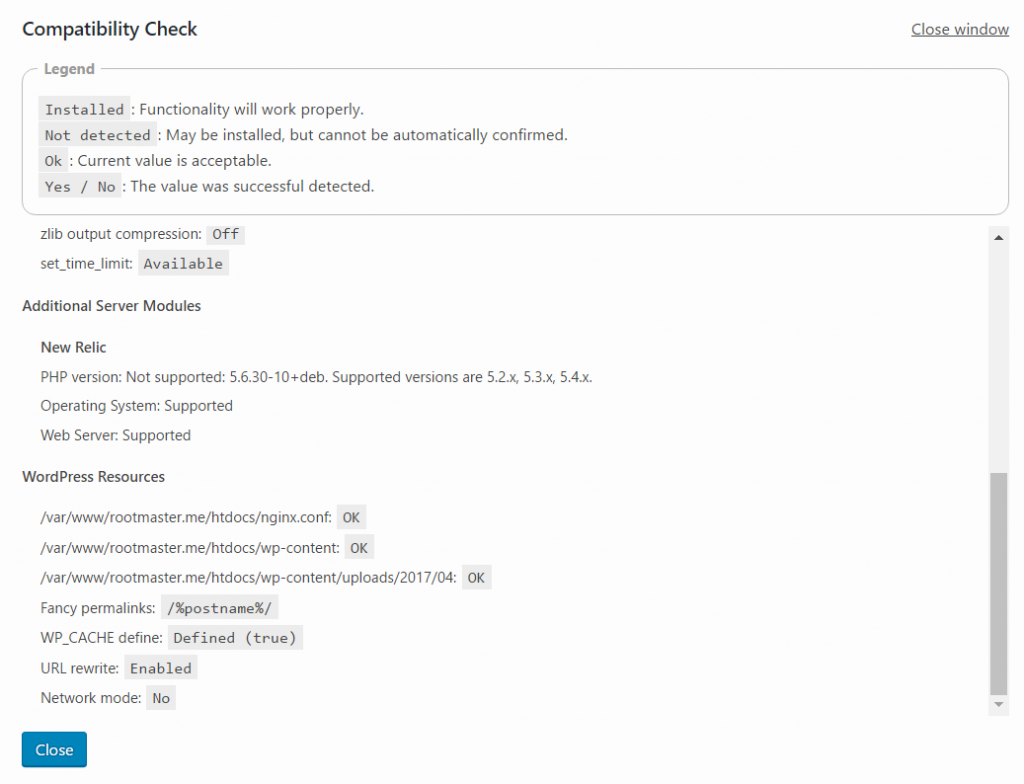The image size is (1024, 784).
Task: Click the No value for Network mode
Action: pyautogui.click(x=161, y=698)
